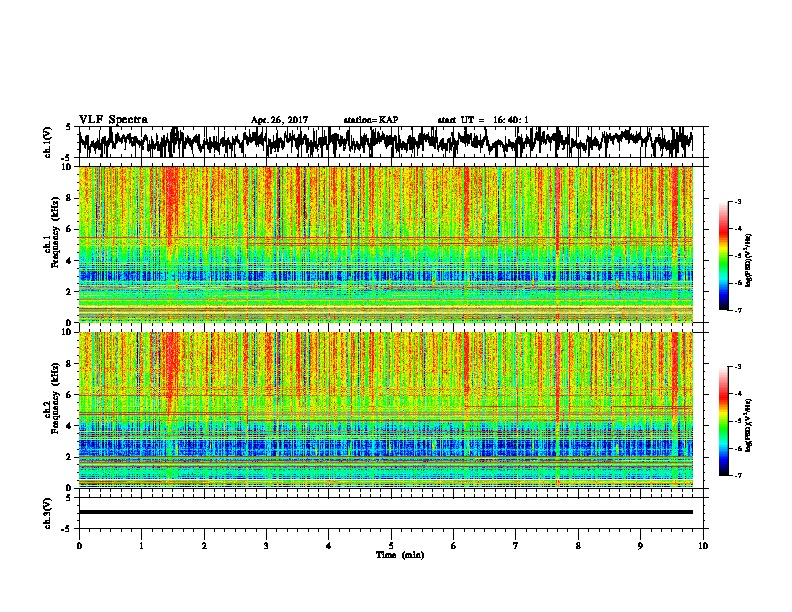
Task: Click the "6" kHz tick label on the ch.2 frequency axis
Action: pos(70,394)
